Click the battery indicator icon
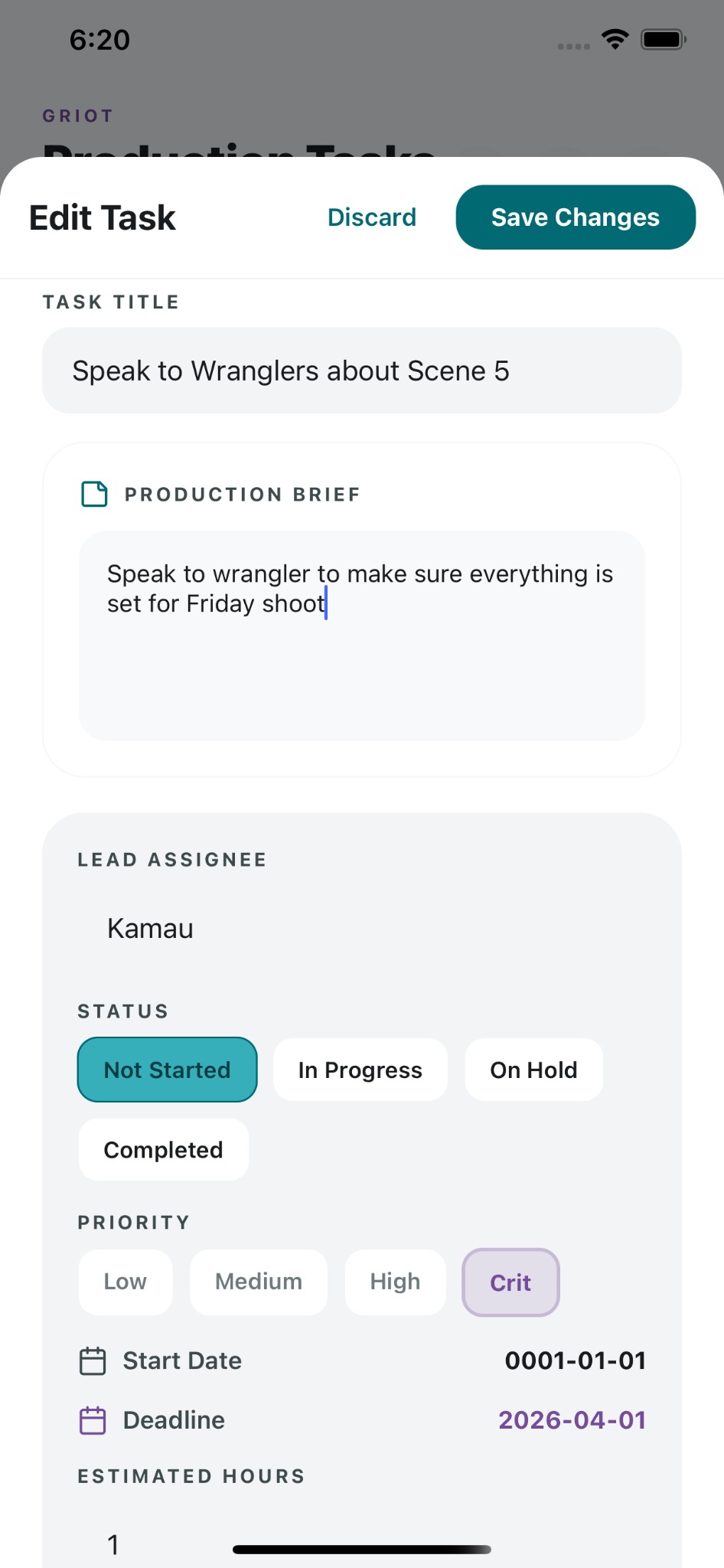 coord(661,38)
